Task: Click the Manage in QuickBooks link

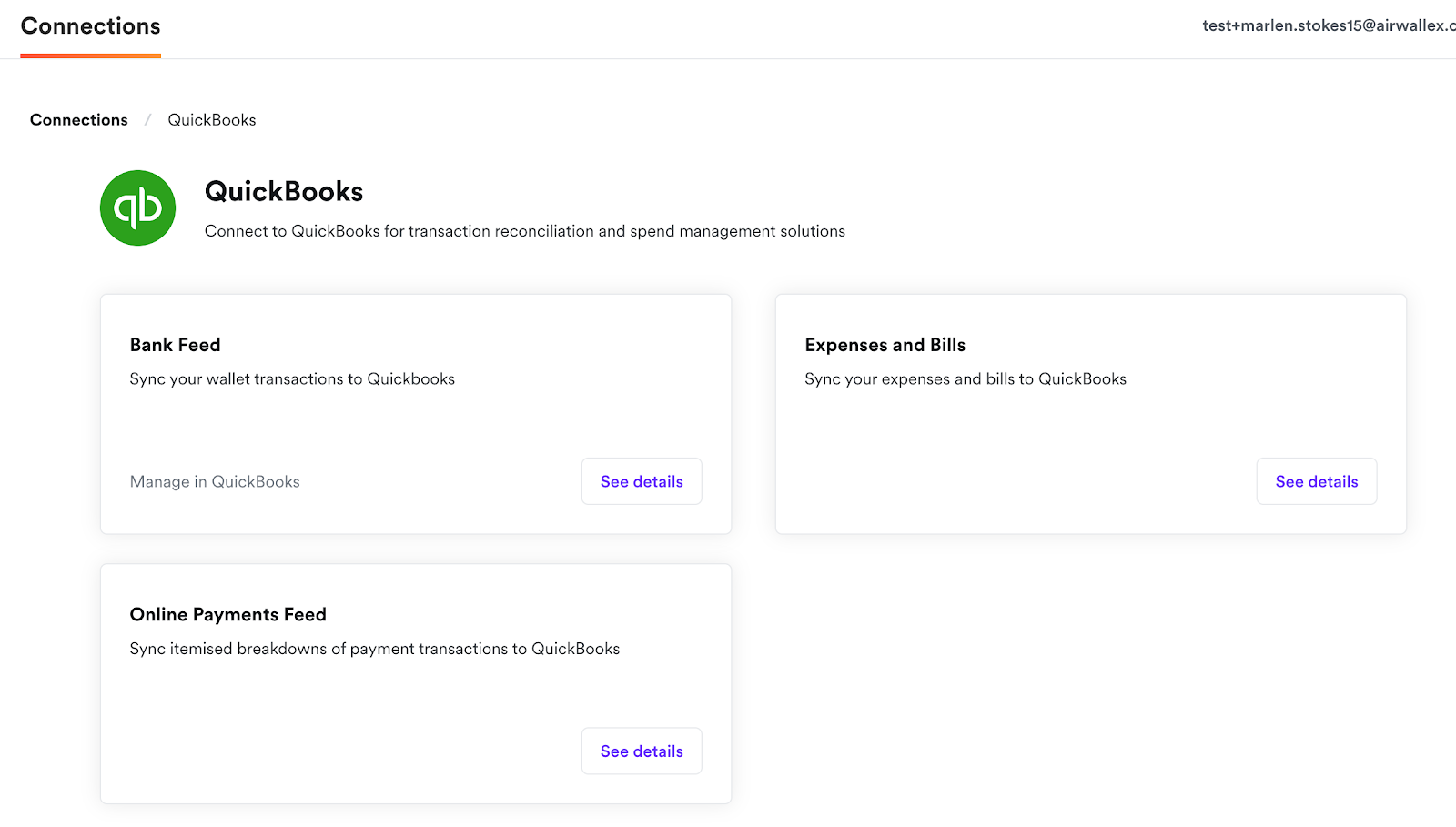Action: (x=215, y=482)
